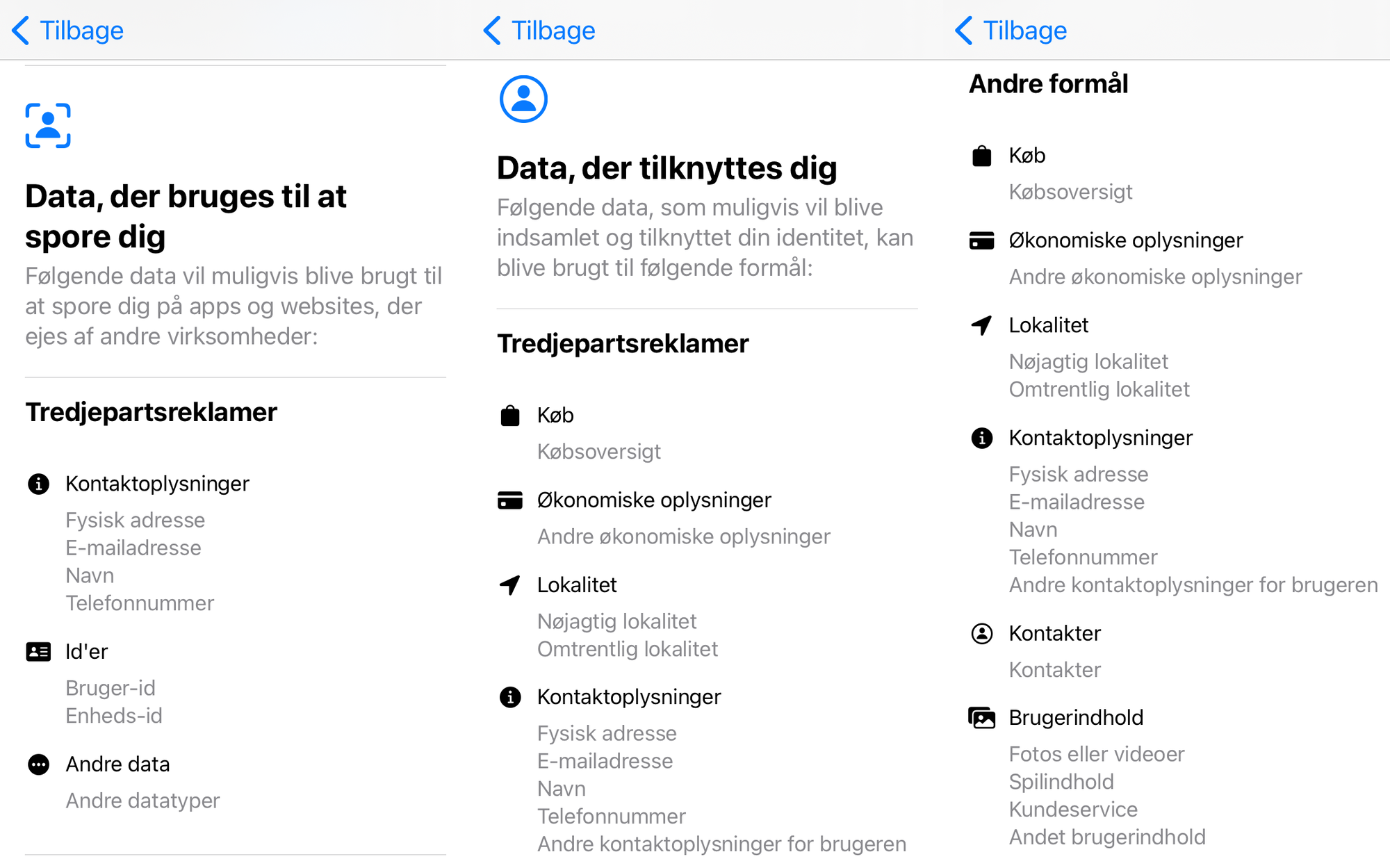The height and width of the screenshot is (868, 1390).
Task: Click the Kontakter contact icon under Andre formål
Action: coord(981,633)
